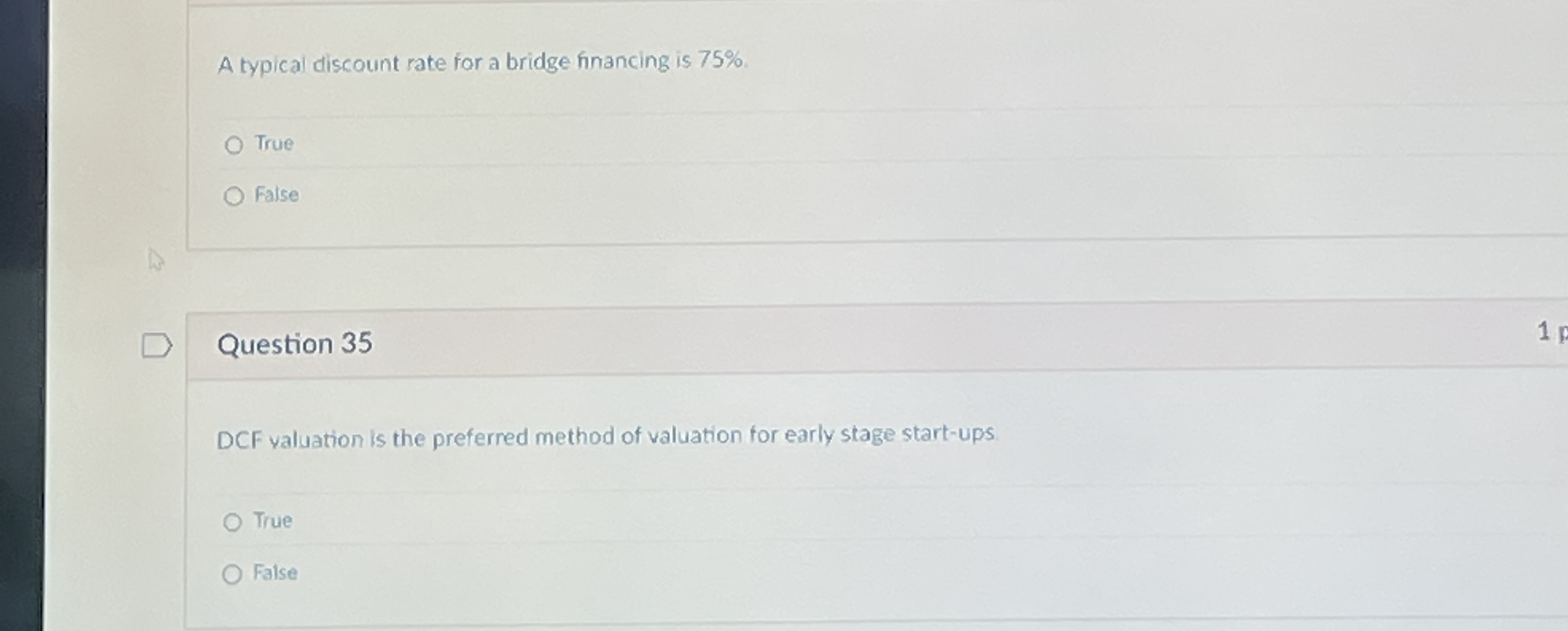Image resolution: width=1568 pixels, height=631 pixels.
Task: Click the bridge financing question text
Action: pyautogui.click(x=482, y=63)
